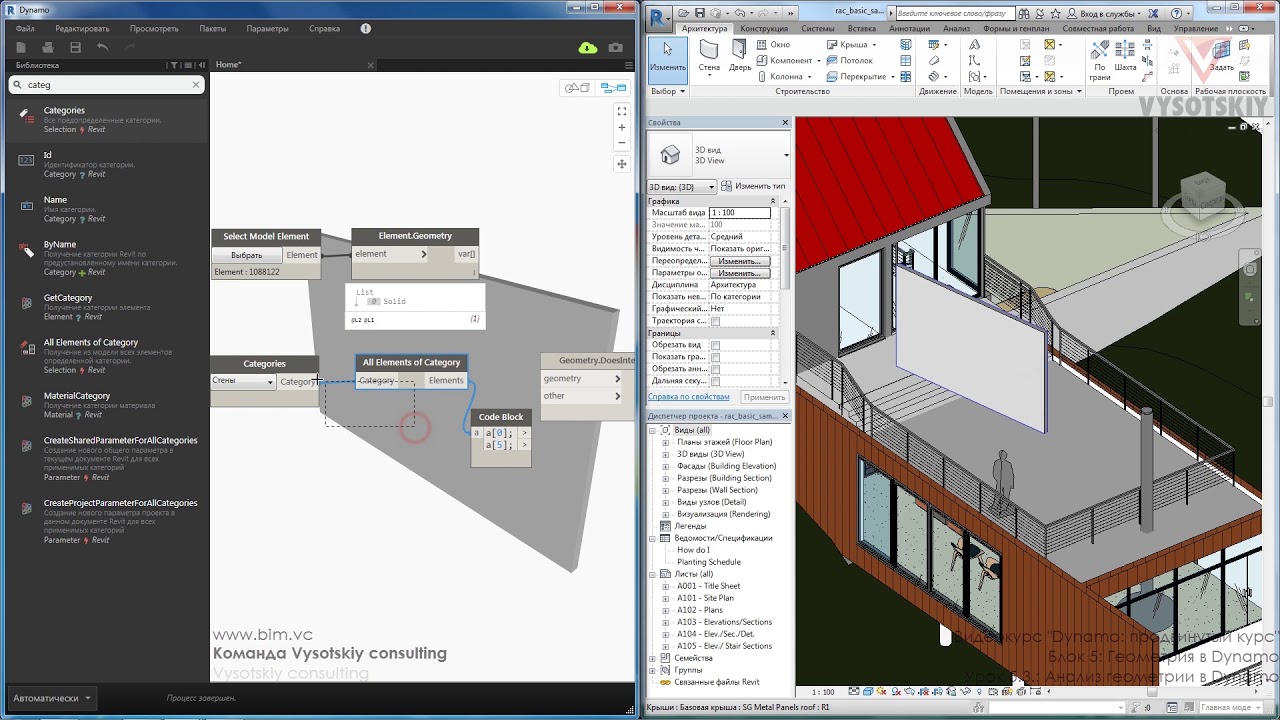1280x720 pixels.
Task: Click Изменить button for Переопредел... property
Action: pos(739,261)
